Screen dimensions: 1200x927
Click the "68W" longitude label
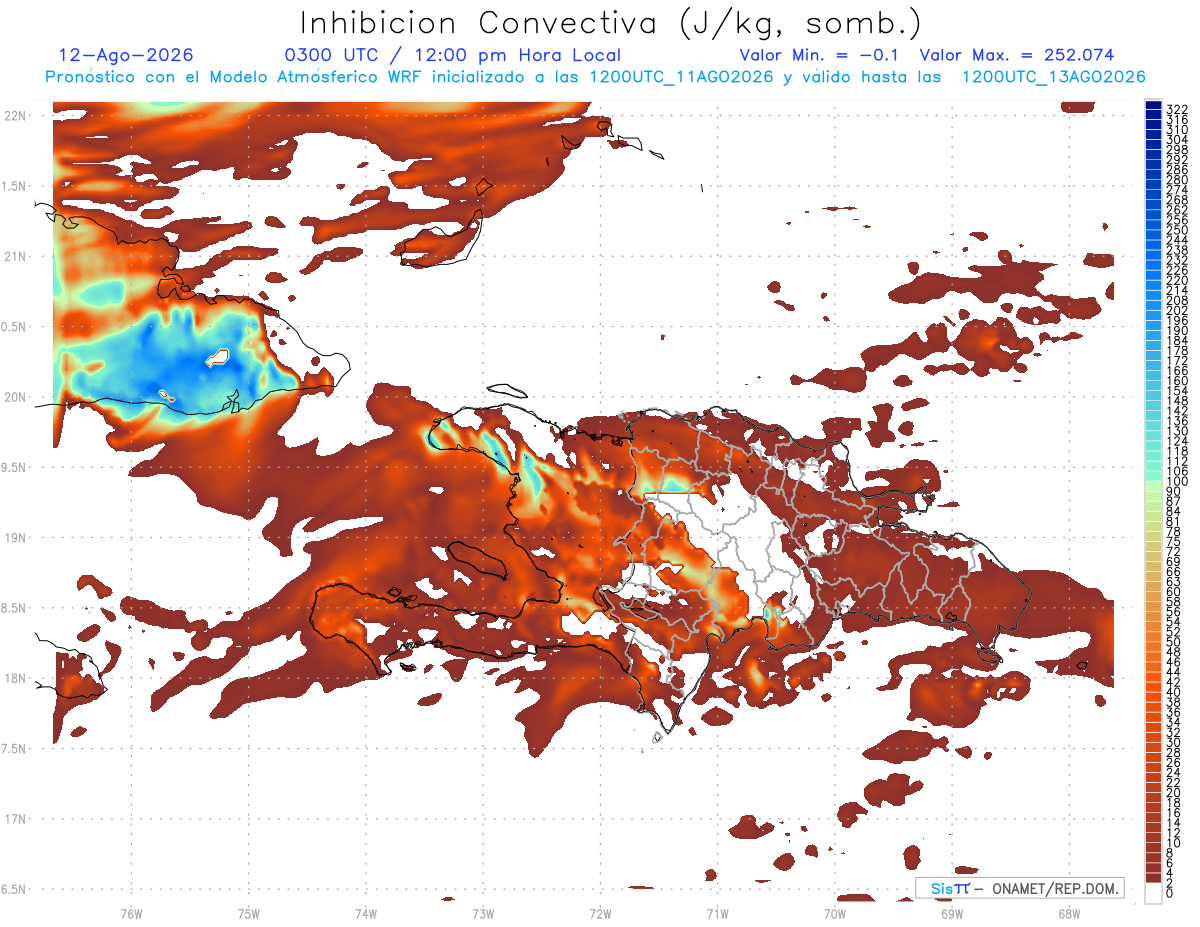click(1069, 913)
